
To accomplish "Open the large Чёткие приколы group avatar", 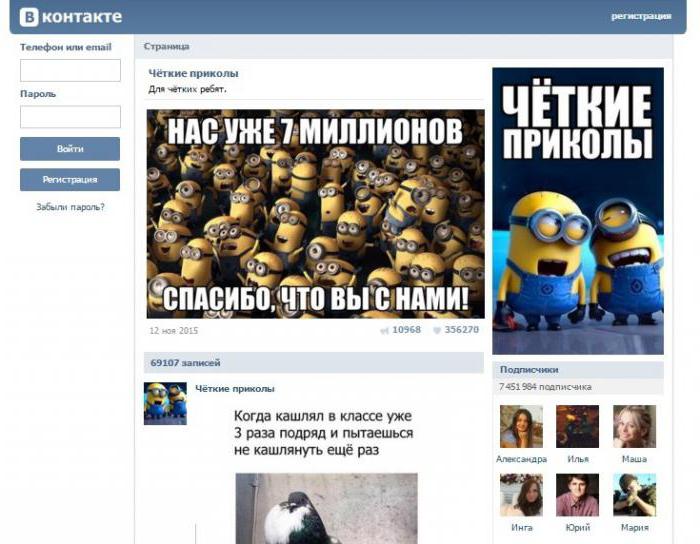I will (x=578, y=211).
